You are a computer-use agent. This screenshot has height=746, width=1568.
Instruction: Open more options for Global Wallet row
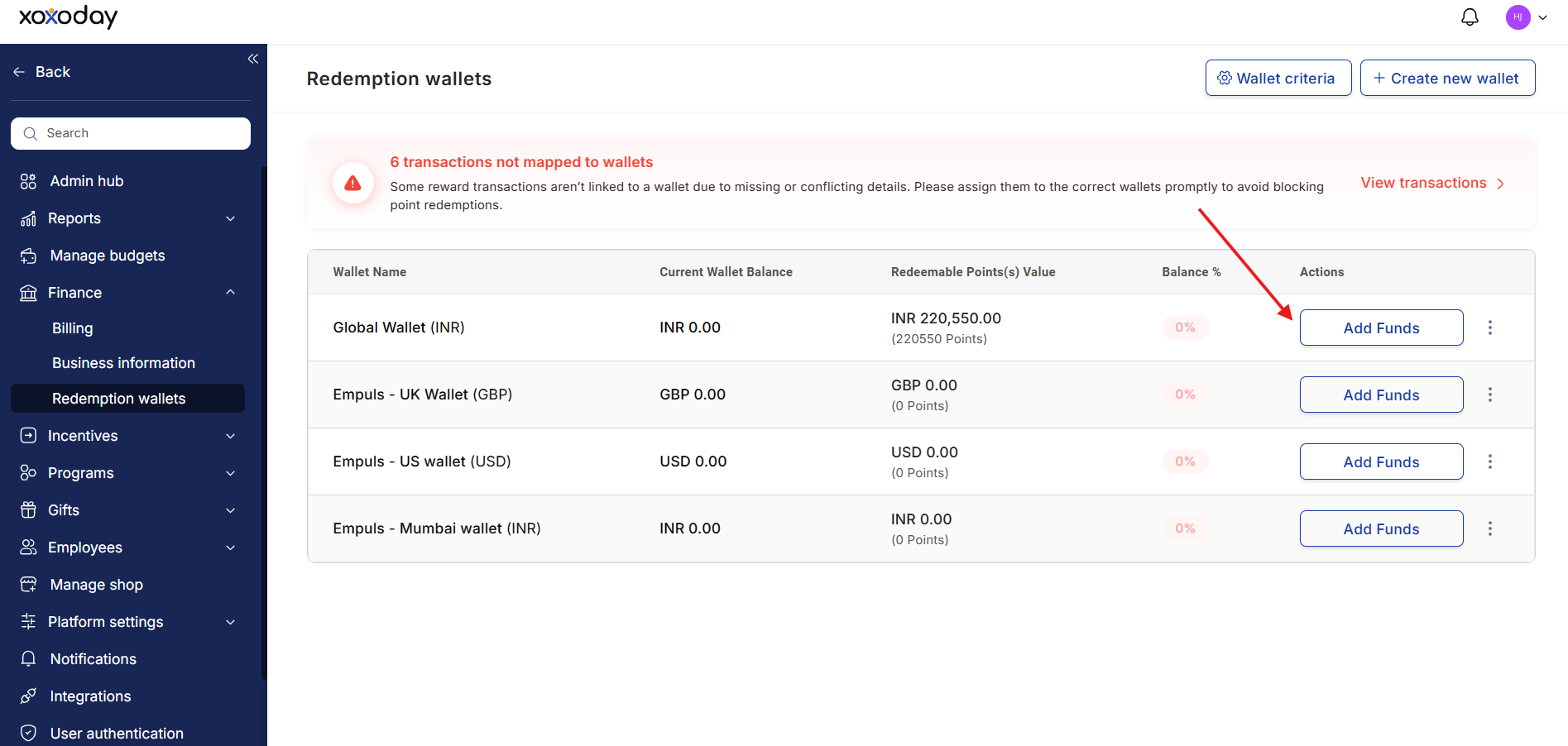[1490, 328]
